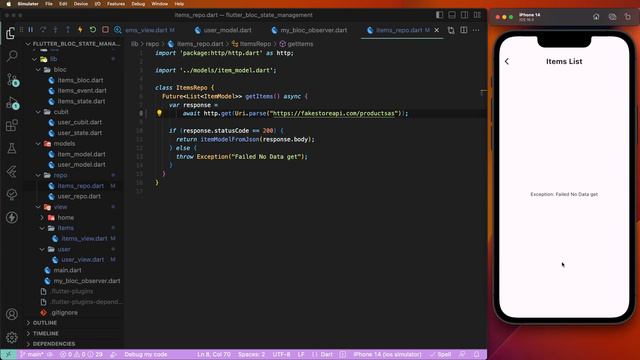The height and width of the screenshot is (360, 640).
Task: Toggle the secondary sidebar layout icon
Action: click(x=464, y=15)
